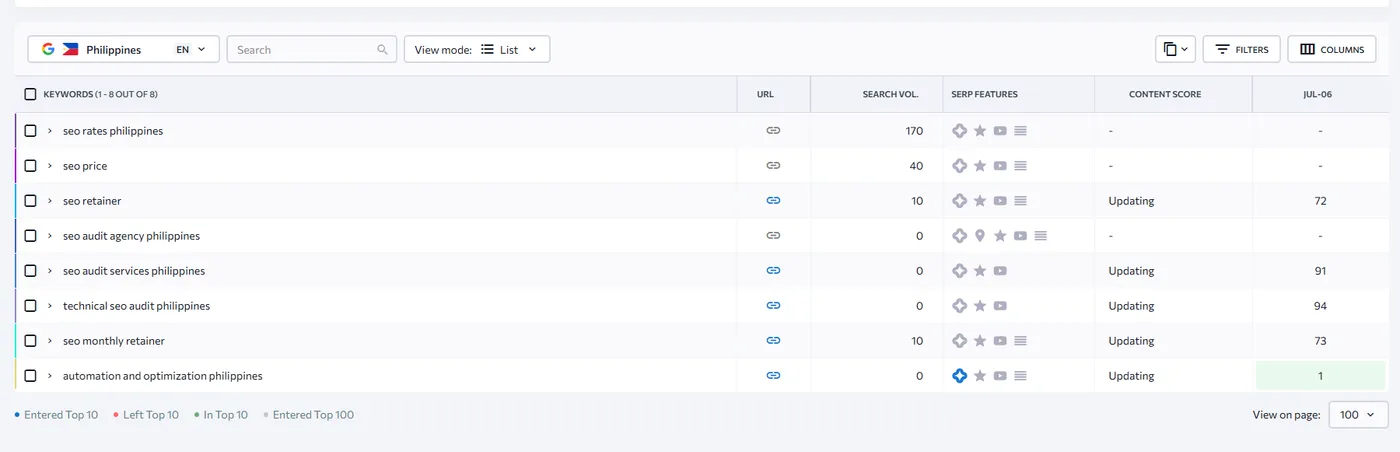Sort by Keywords column header
The width and height of the screenshot is (1400, 452).
(x=100, y=94)
